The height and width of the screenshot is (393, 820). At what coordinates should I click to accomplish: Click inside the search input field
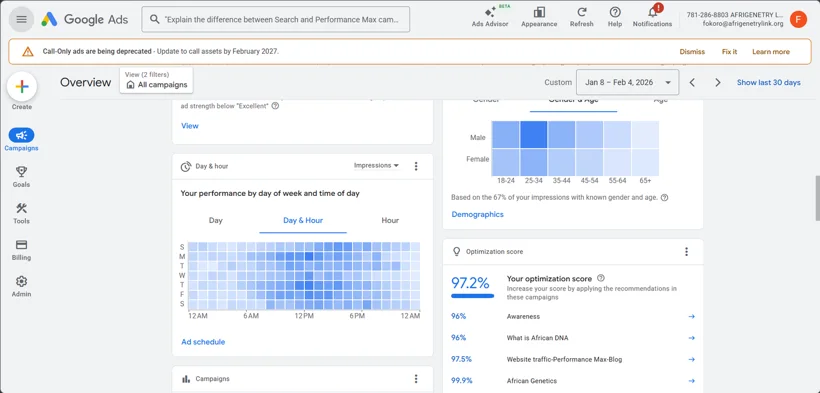(x=282, y=19)
